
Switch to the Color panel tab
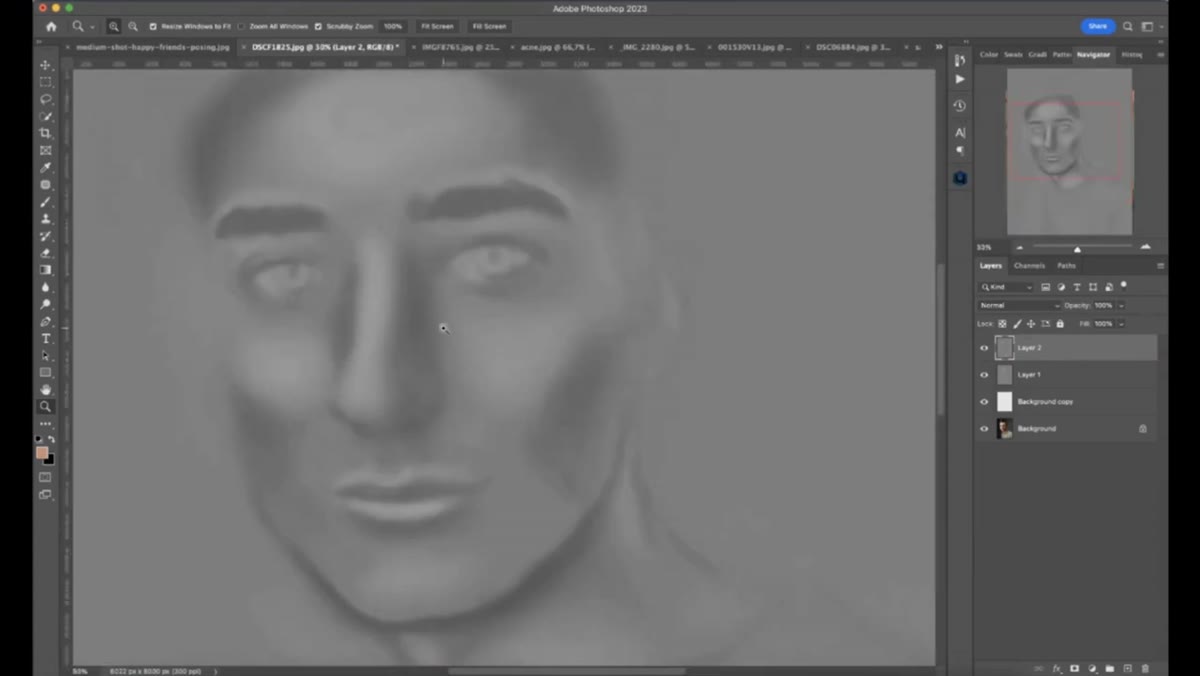(988, 55)
